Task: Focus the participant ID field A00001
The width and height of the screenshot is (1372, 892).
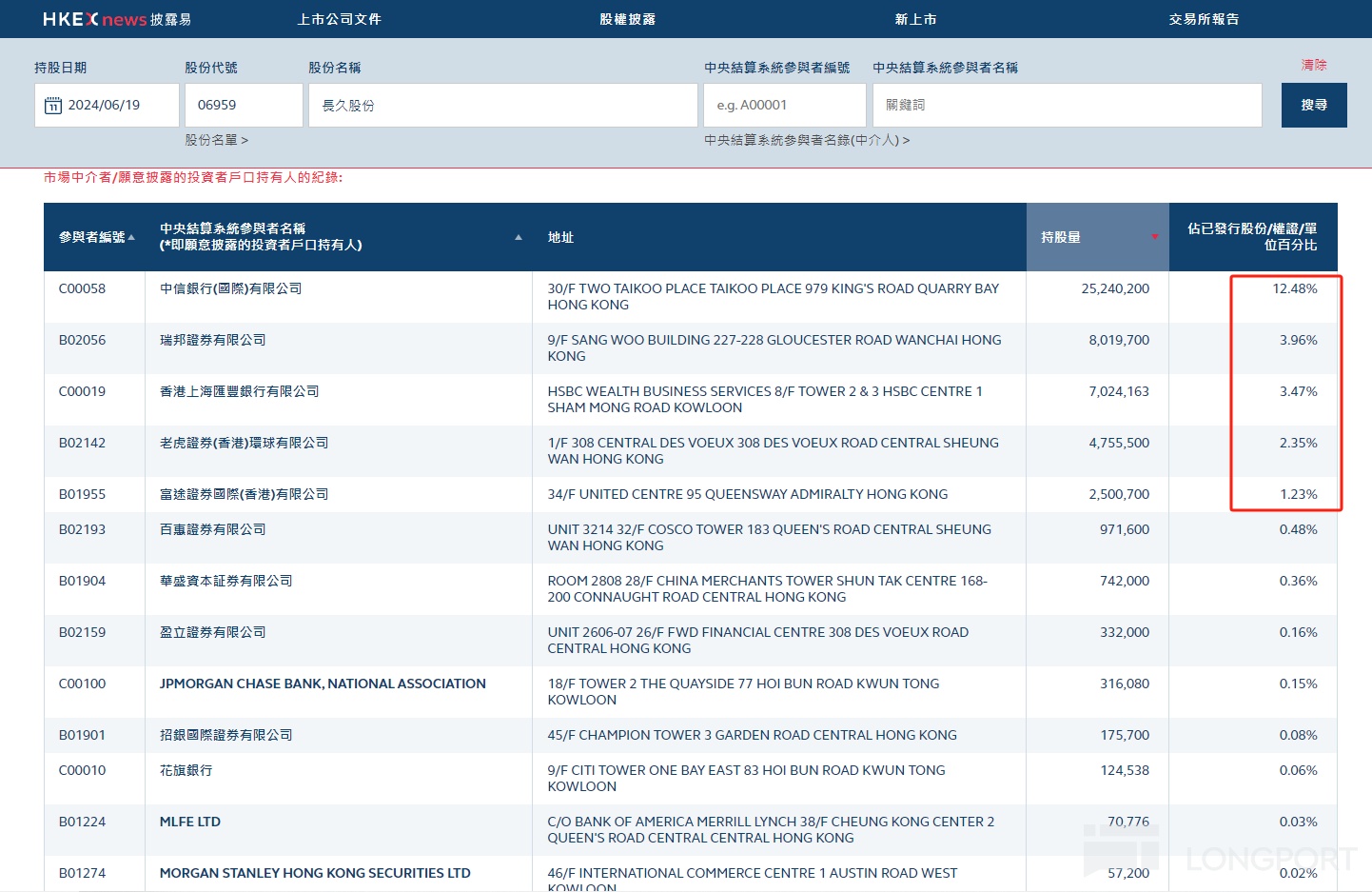Action: 784,105
